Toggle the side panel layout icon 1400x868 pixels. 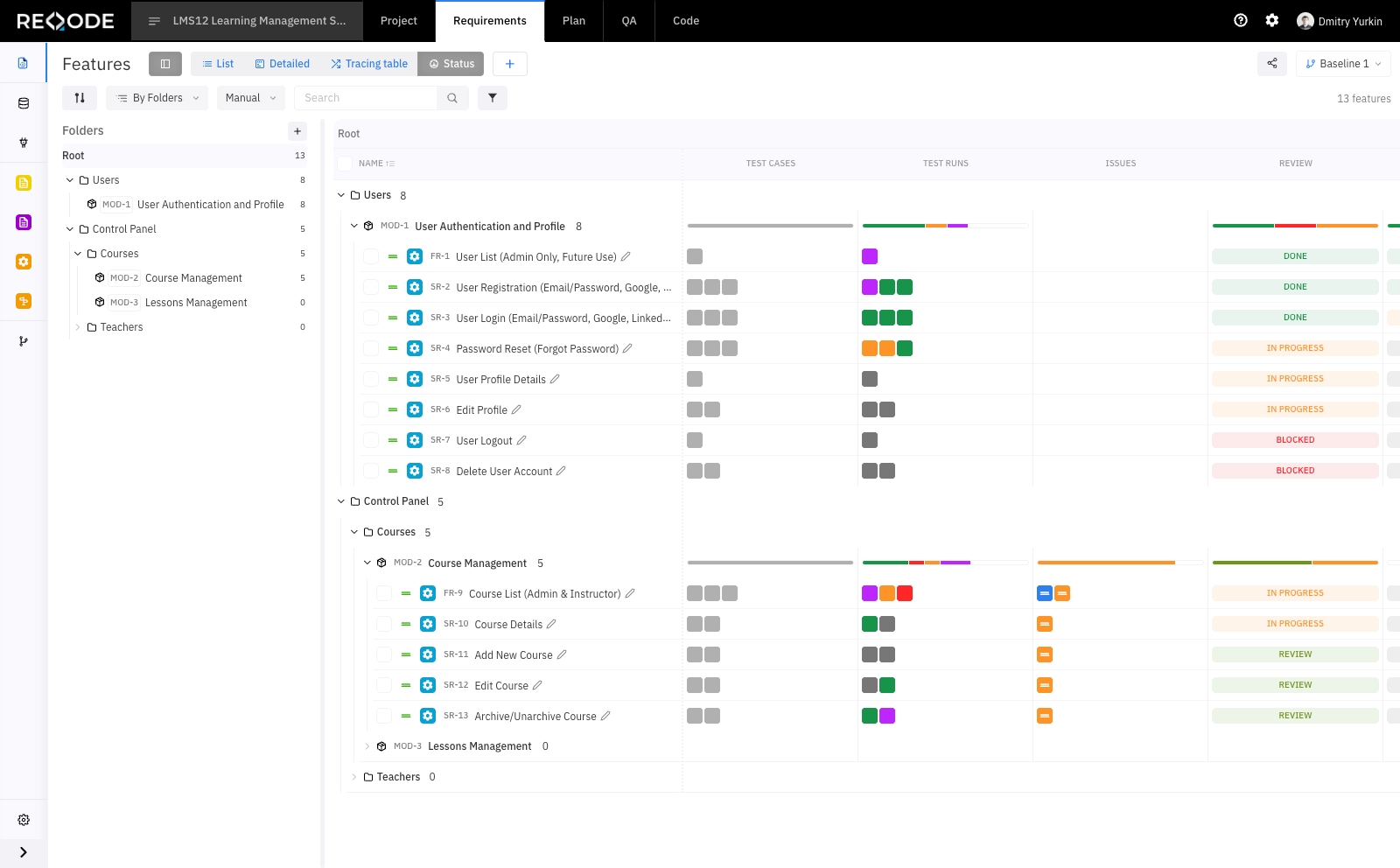click(165, 64)
